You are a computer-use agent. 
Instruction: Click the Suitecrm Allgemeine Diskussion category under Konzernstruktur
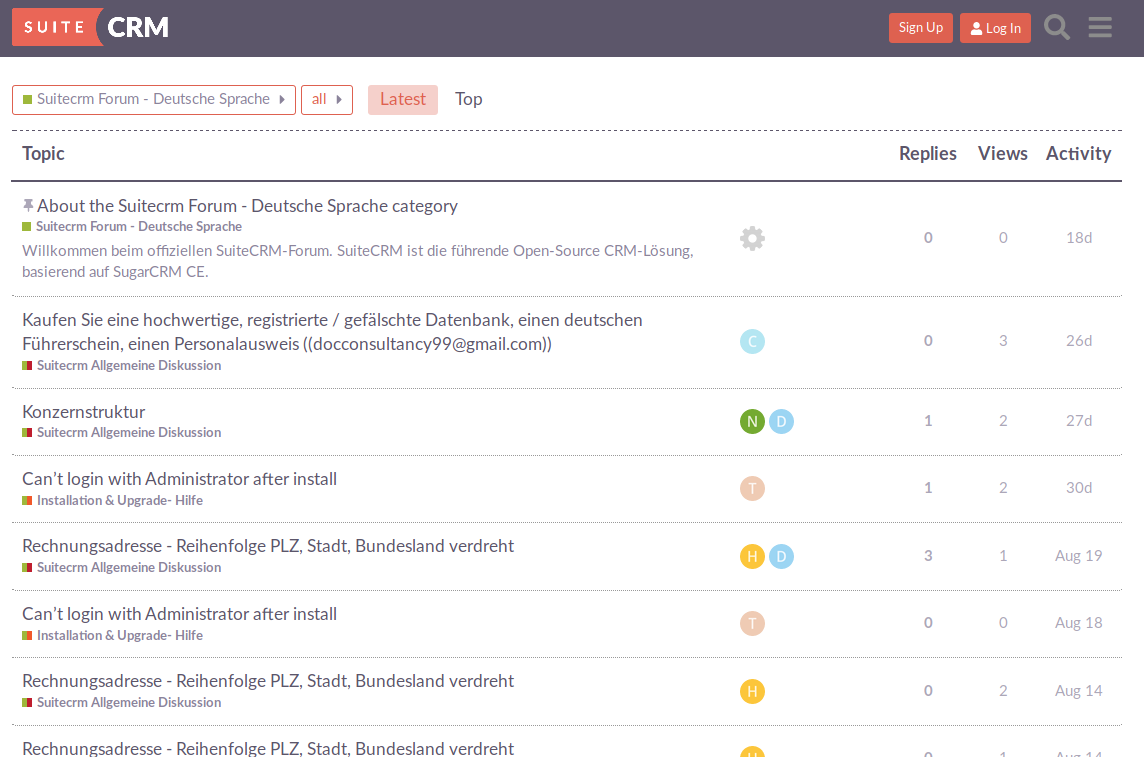tap(122, 432)
